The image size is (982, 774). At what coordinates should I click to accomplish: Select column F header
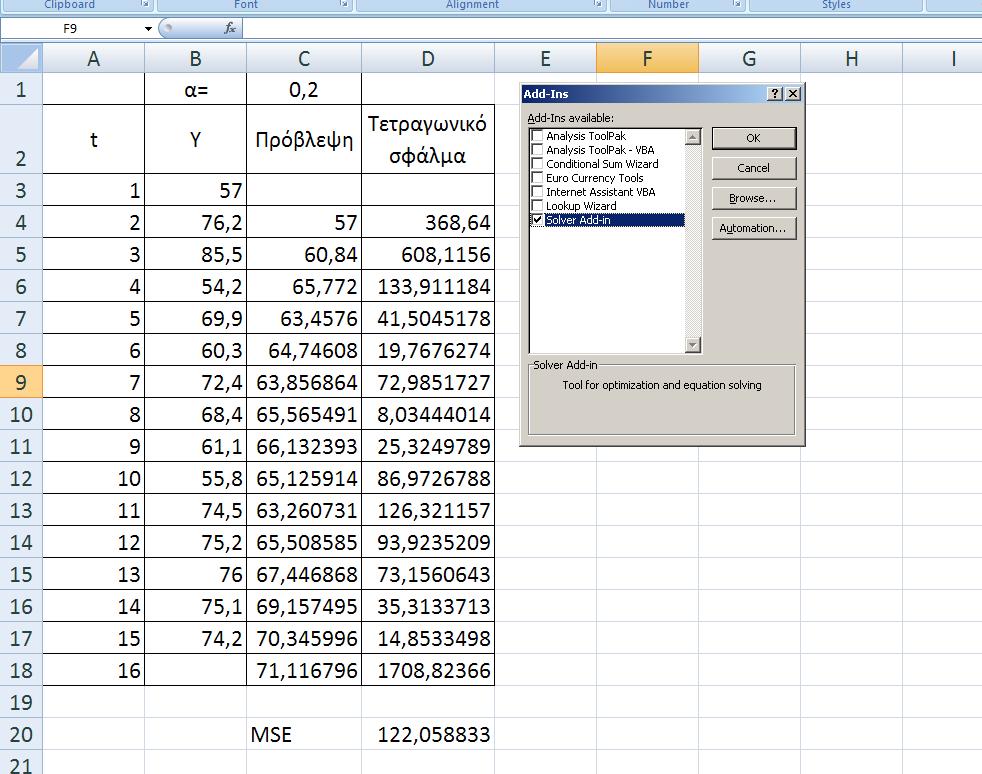point(648,59)
